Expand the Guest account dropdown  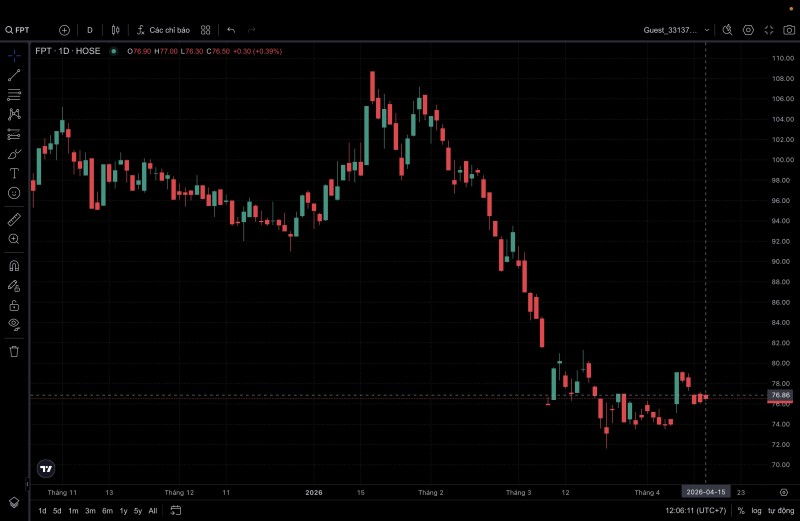click(x=677, y=30)
